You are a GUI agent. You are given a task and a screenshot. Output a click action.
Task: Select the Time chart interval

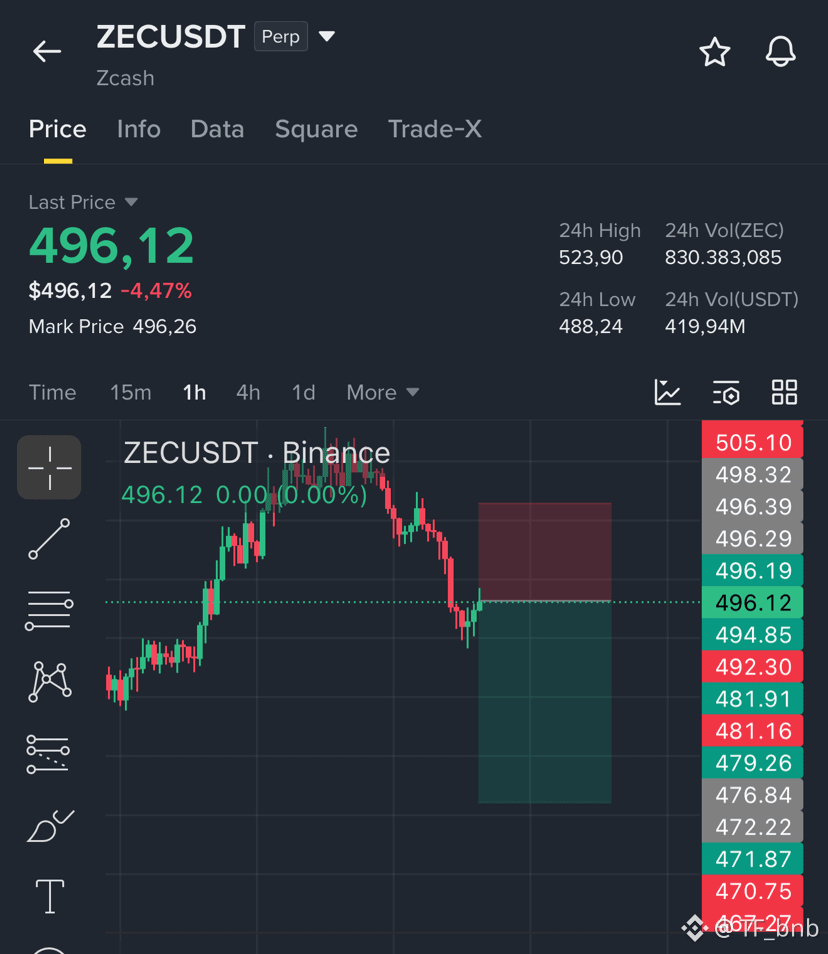click(x=52, y=392)
